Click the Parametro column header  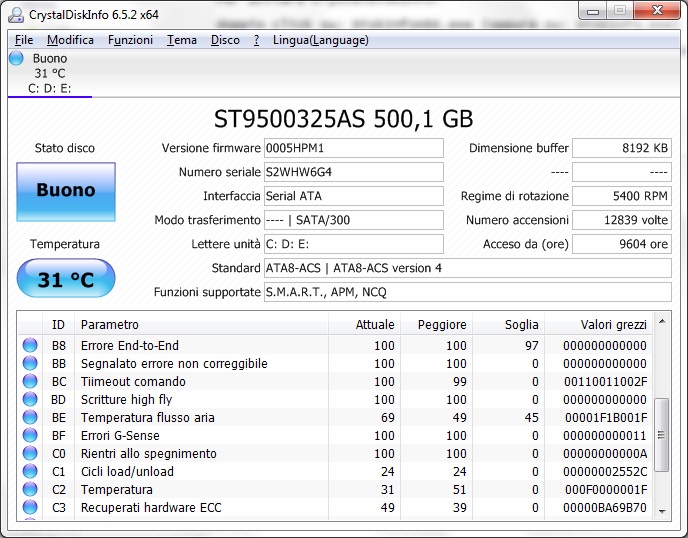point(201,325)
